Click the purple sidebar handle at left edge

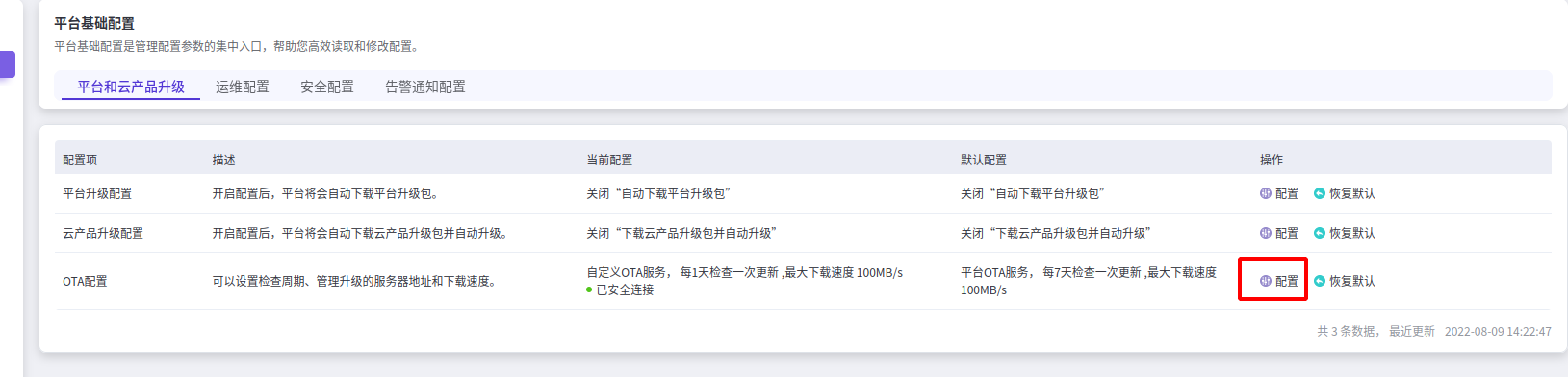[8, 64]
